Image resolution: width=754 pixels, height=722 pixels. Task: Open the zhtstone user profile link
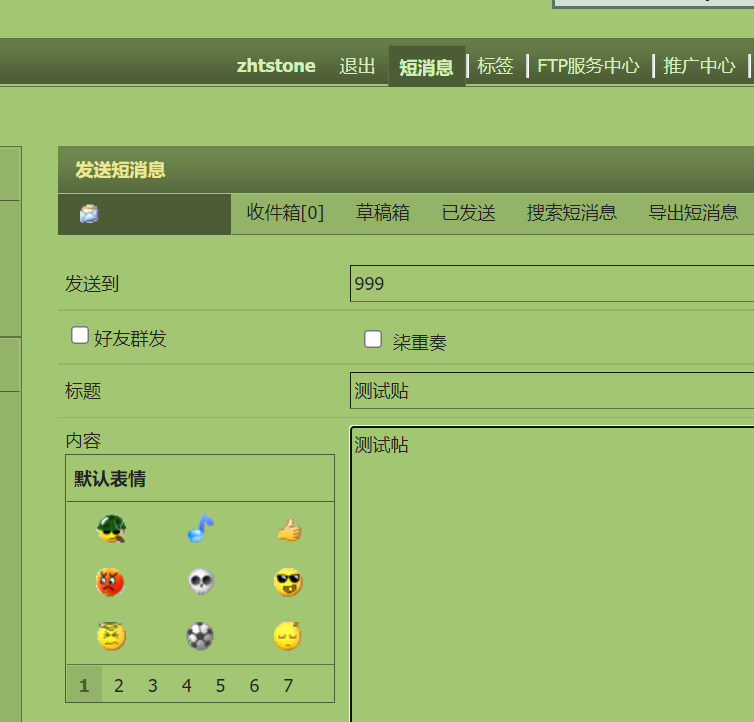coord(276,65)
